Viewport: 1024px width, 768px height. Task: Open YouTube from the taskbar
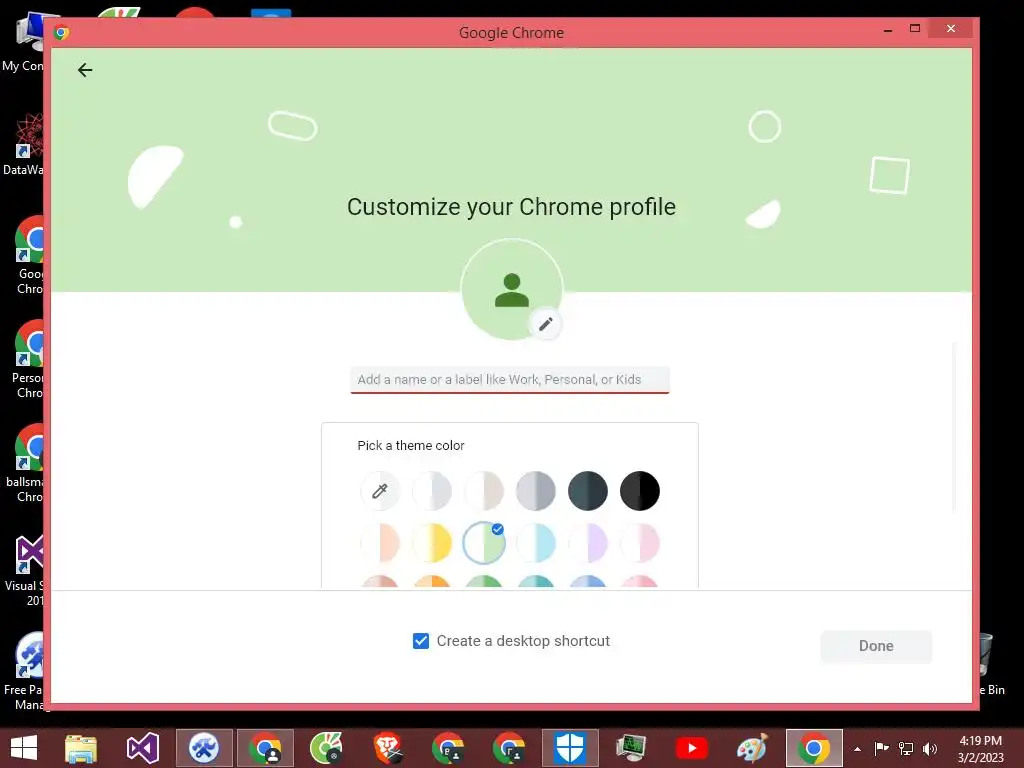692,748
